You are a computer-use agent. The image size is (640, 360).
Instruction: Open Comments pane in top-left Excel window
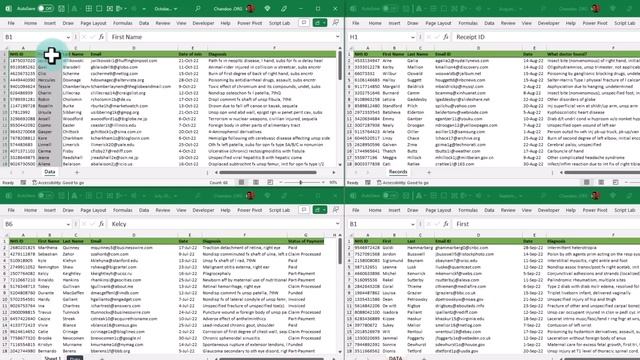(x=304, y=23)
